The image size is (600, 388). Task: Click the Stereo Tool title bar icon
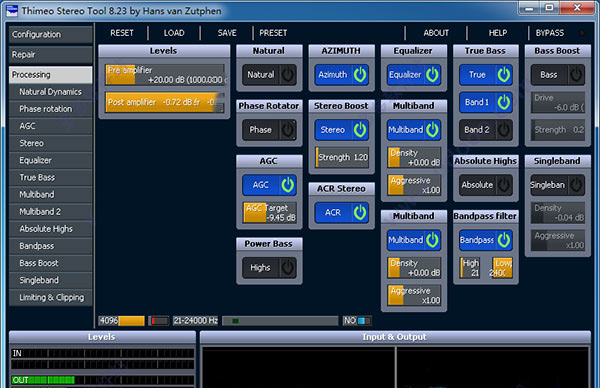(x=12, y=10)
